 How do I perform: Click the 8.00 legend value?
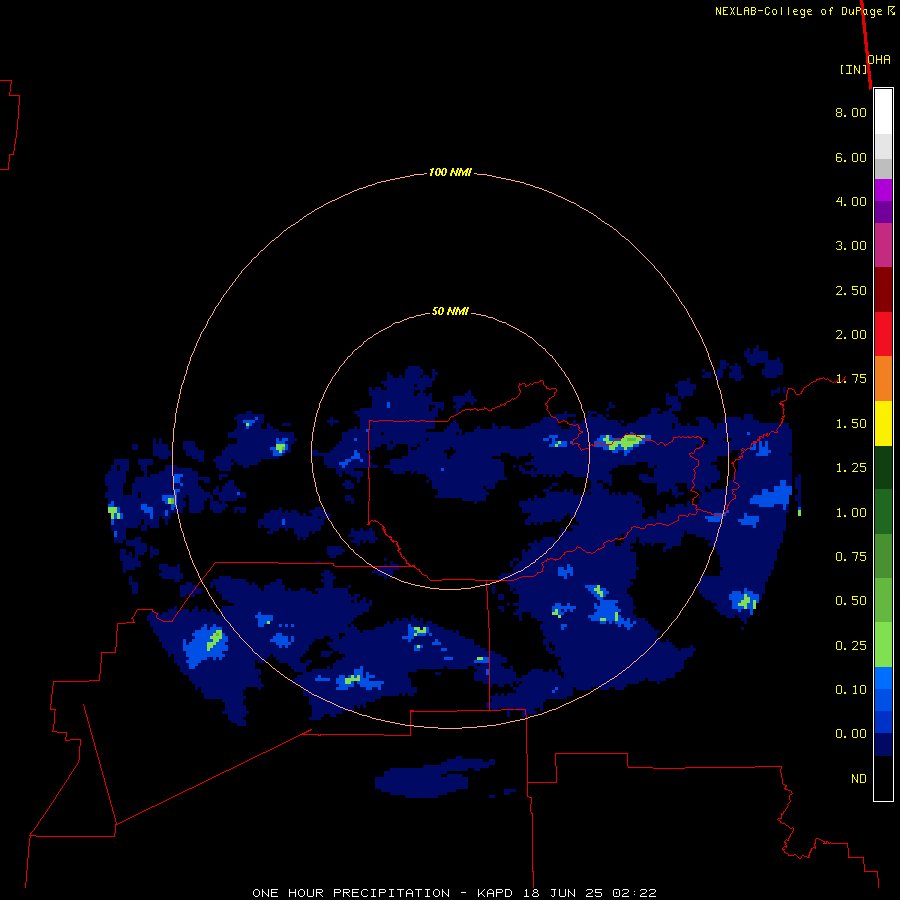851,112
